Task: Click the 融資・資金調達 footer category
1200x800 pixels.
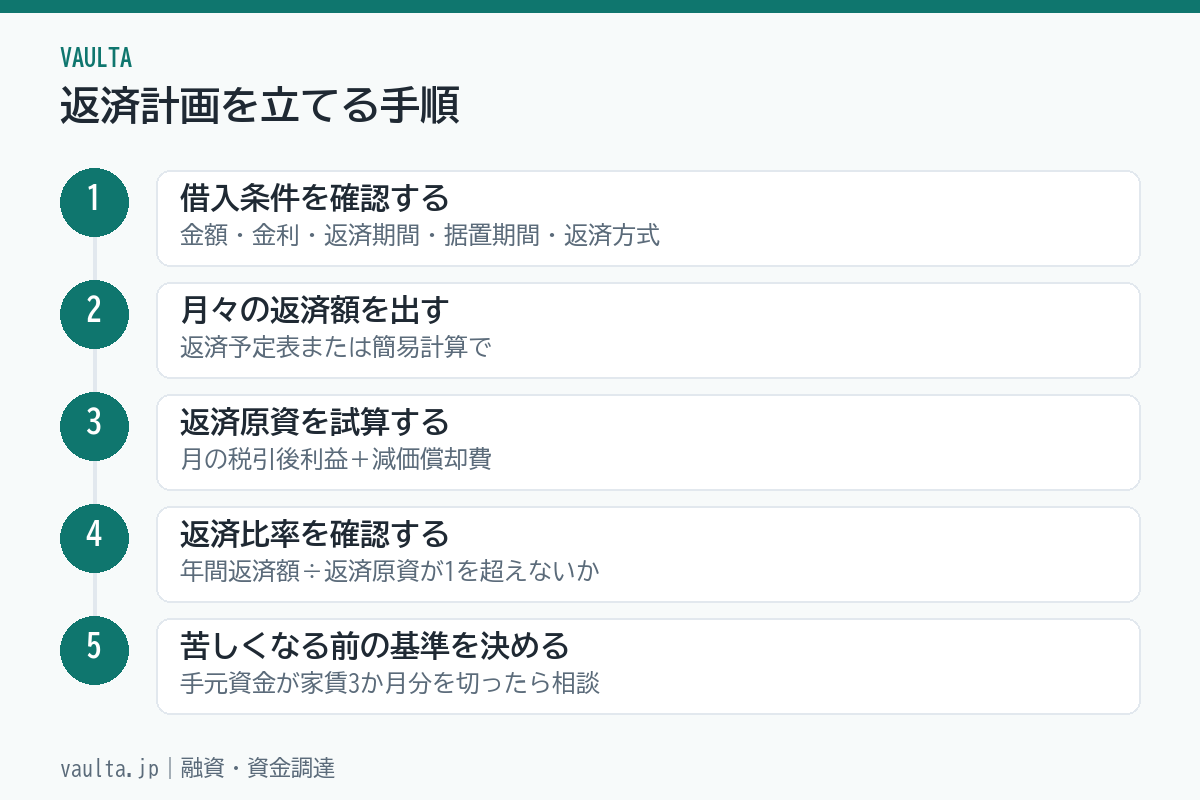Action: click(257, 768)
